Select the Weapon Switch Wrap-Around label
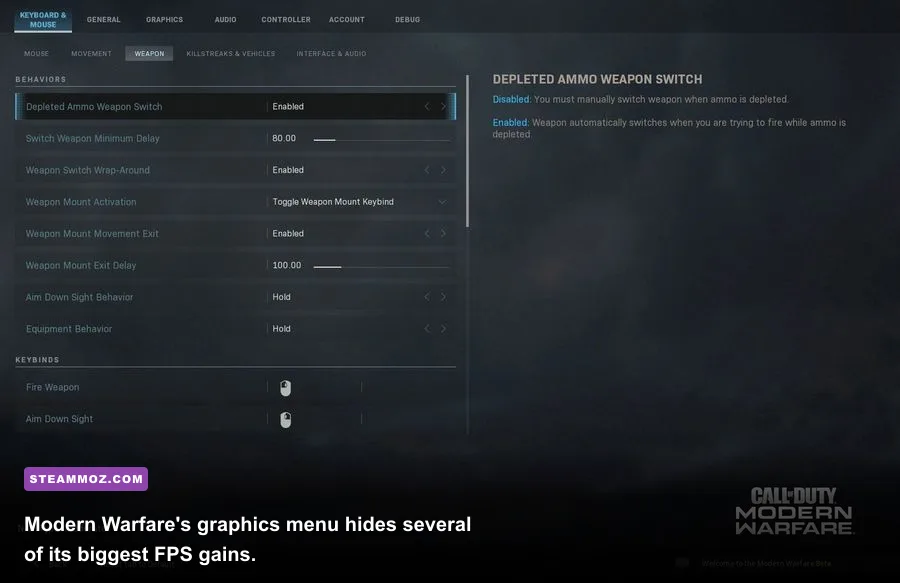Viewport: 900px width, 583px height. click(x=87, y=170)
